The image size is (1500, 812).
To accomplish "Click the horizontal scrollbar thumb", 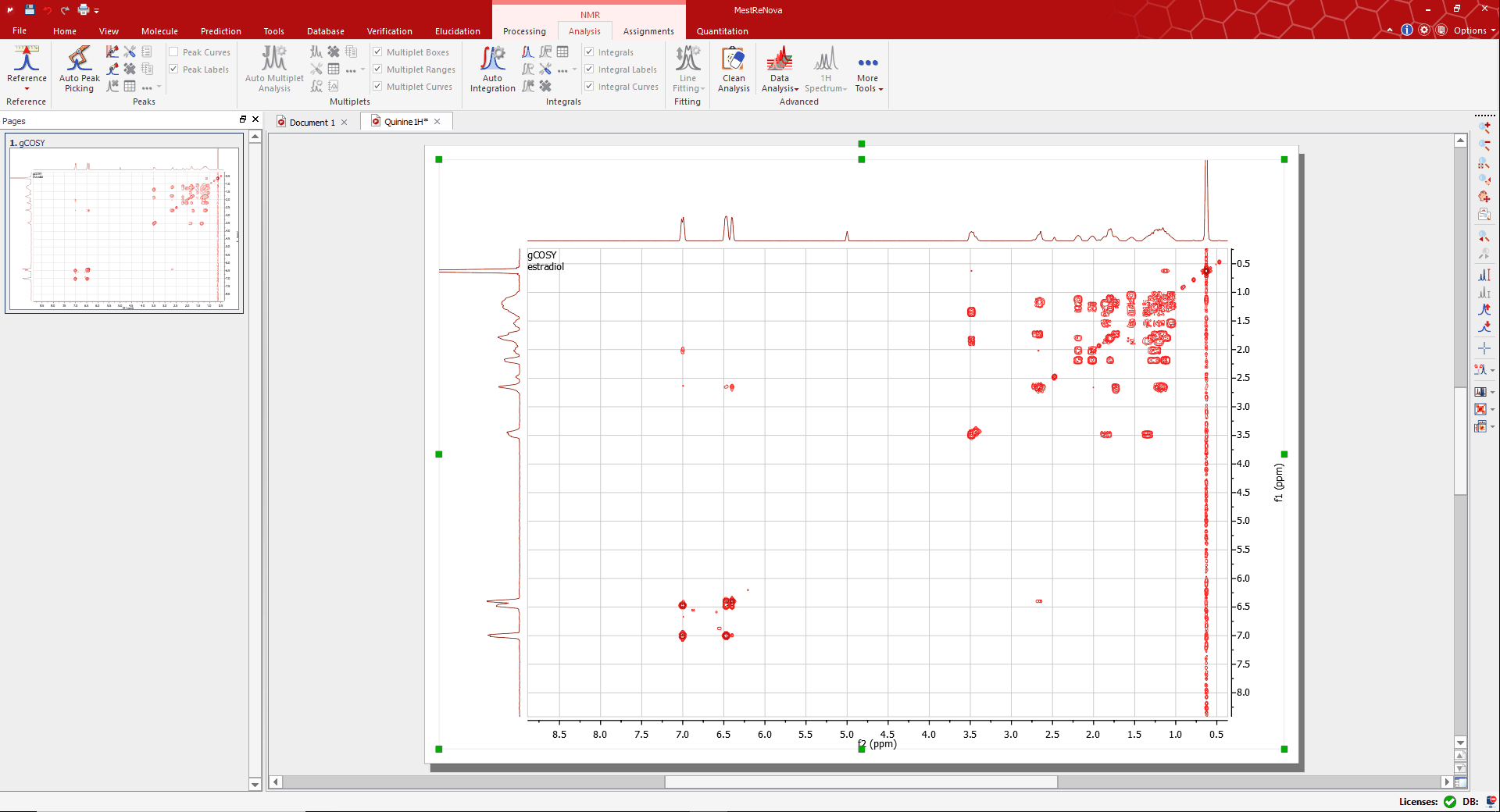I will click(861, 782).
